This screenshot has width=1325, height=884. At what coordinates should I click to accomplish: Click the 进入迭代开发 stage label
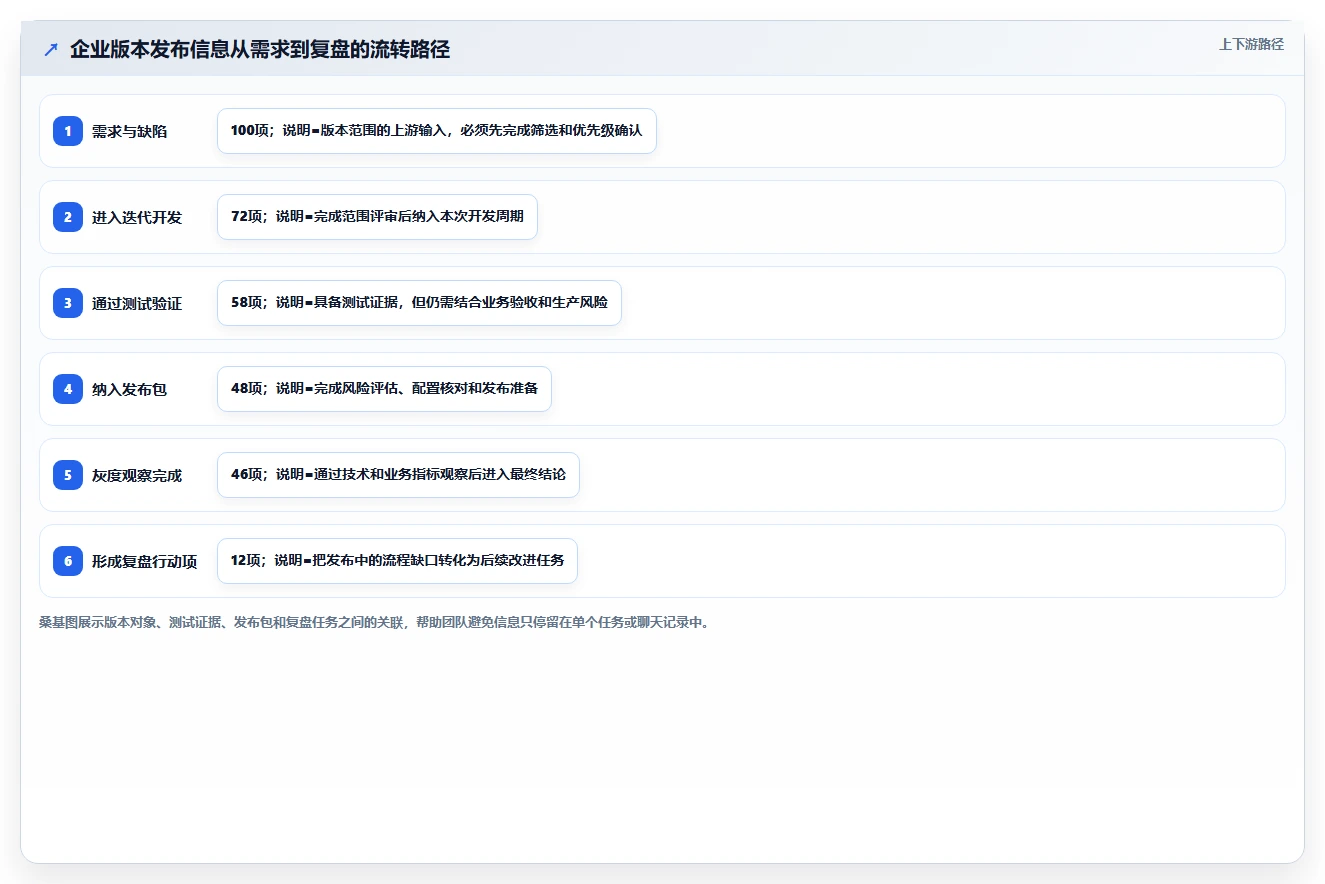(x=137, y=218)
